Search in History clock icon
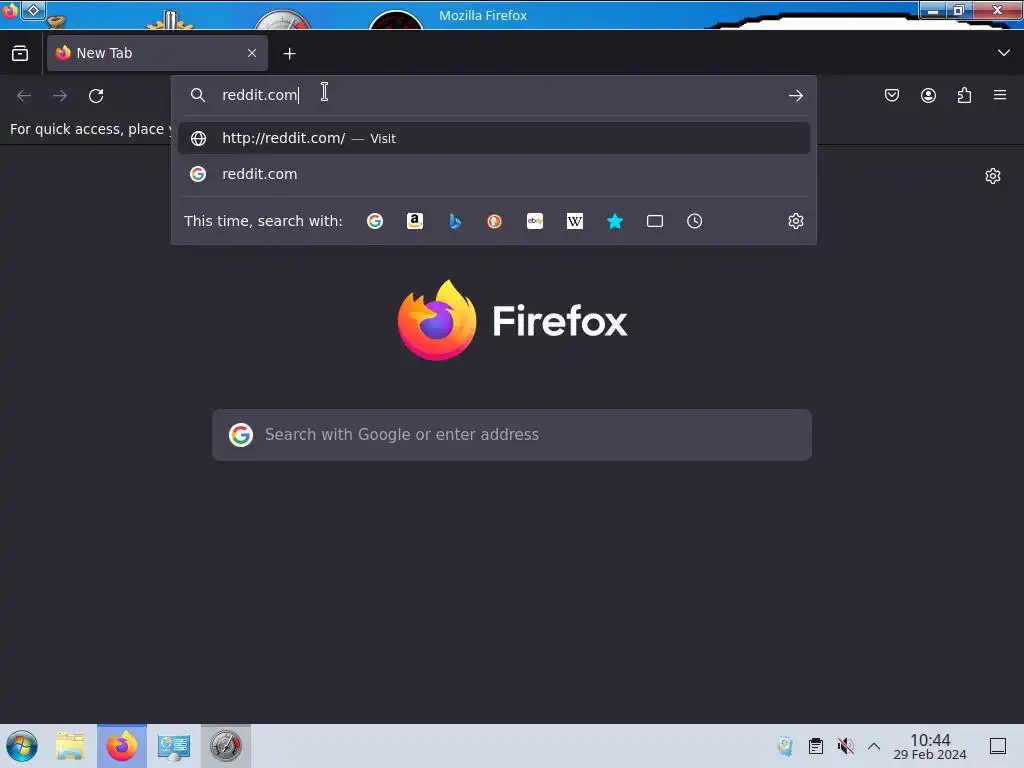The image size is (1024, 768). (x=694, y=221)
